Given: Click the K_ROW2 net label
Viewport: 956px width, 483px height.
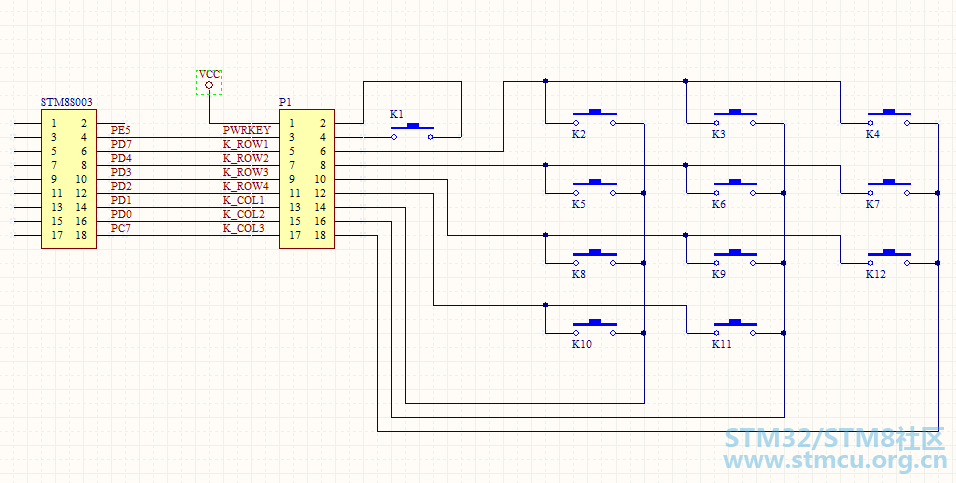Looking at the screenshot, I should pos(246,158).
